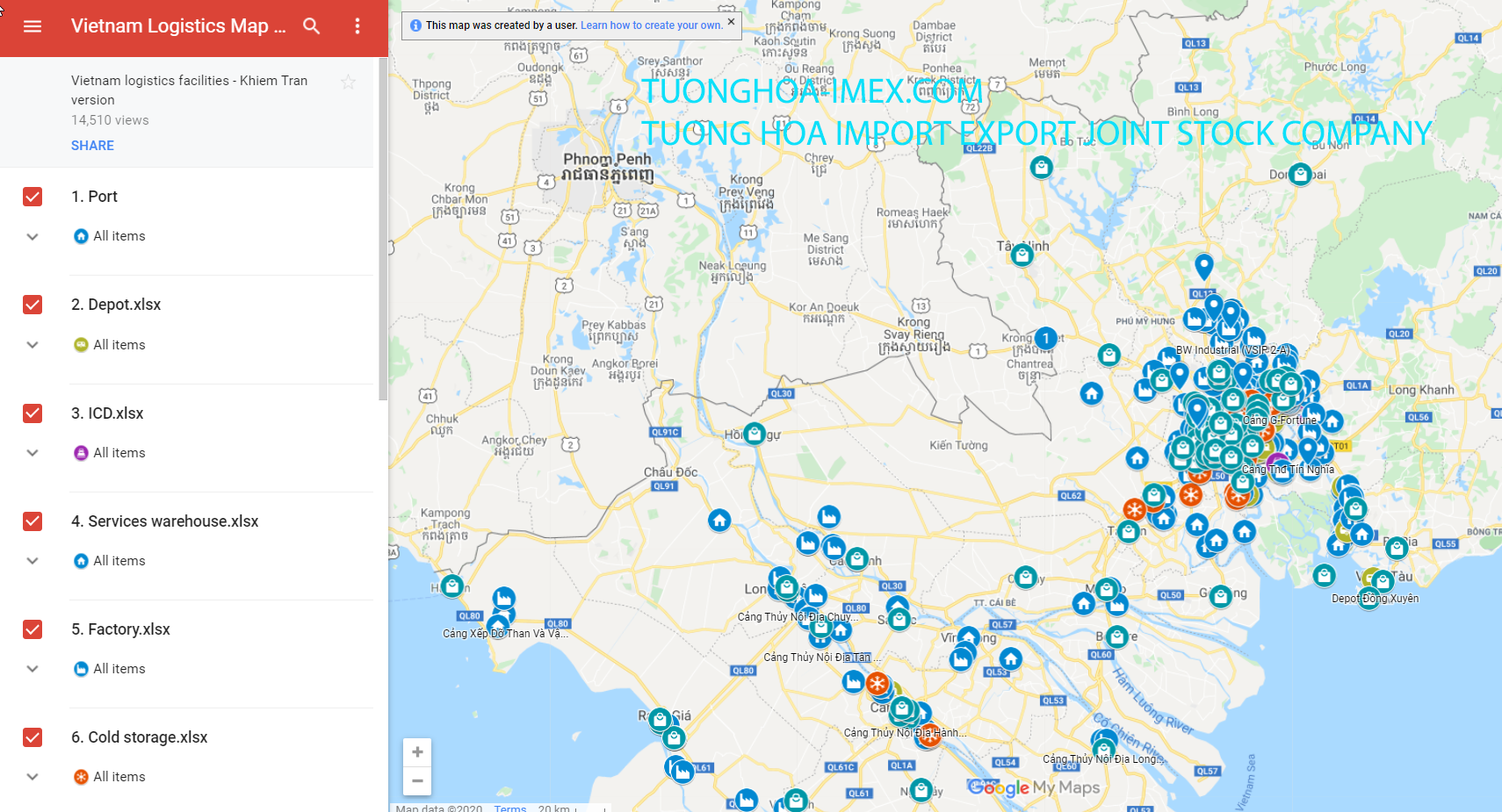Click the sidebar vertical scrollbar
1502x812 pixels.
point(383,228)
